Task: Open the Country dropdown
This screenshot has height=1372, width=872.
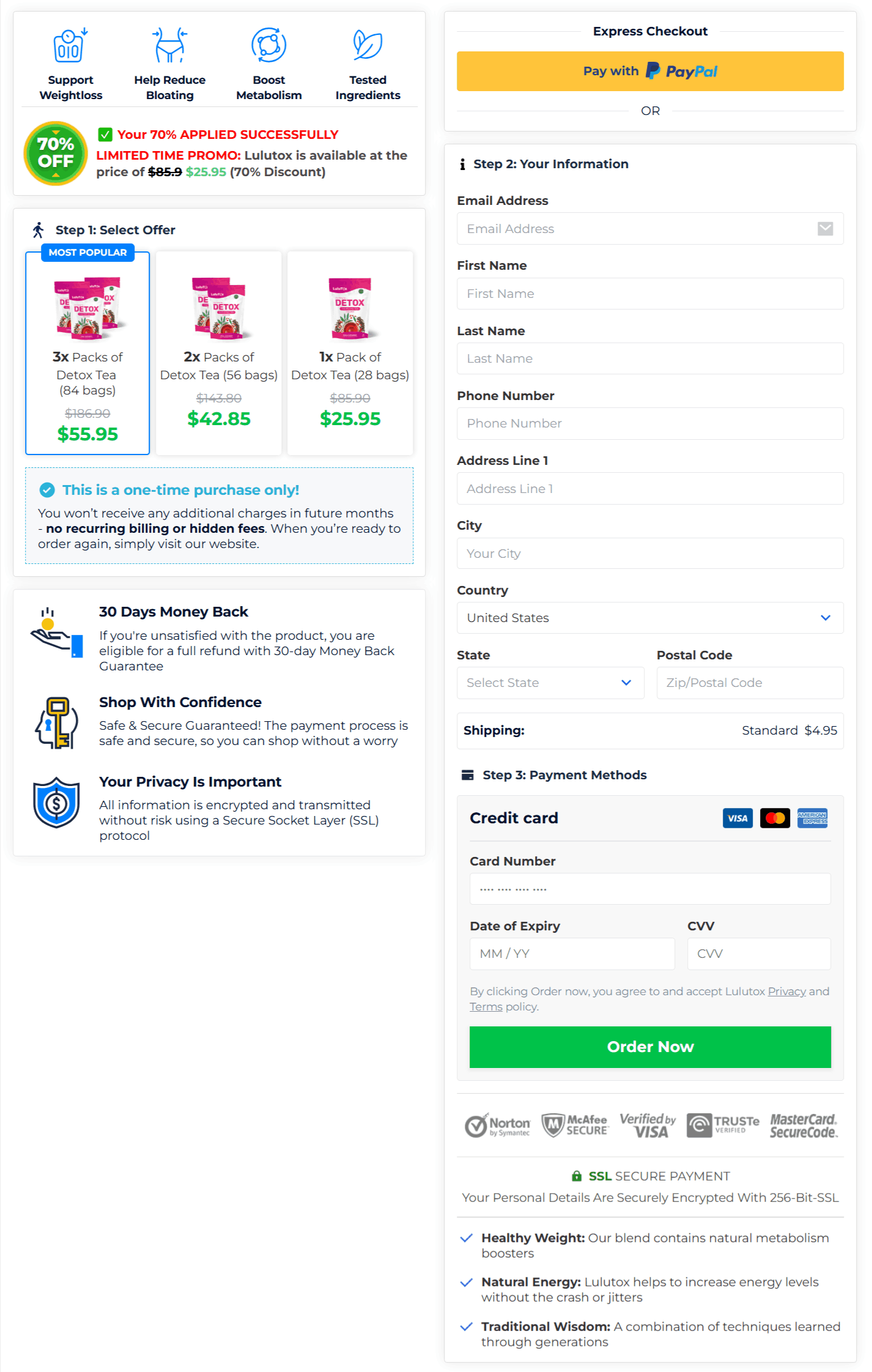Action: [x=650, y=618]
